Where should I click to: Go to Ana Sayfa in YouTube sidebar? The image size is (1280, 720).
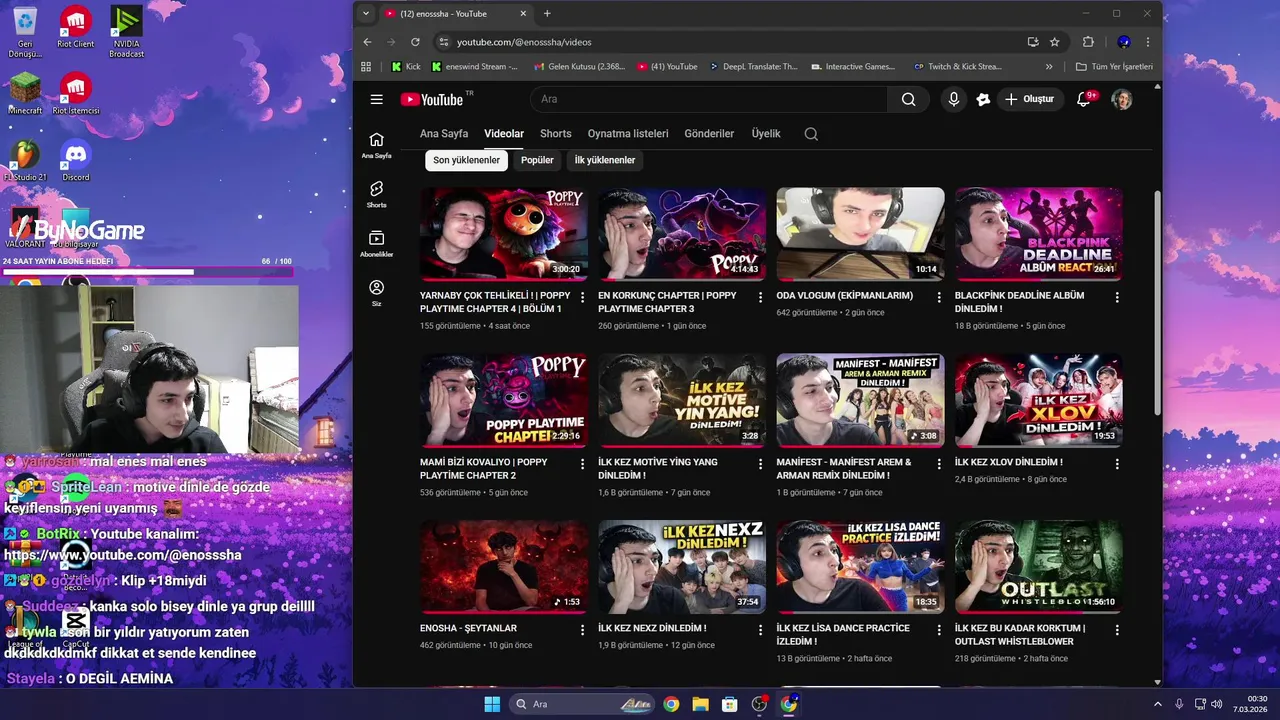coord(376,145)
